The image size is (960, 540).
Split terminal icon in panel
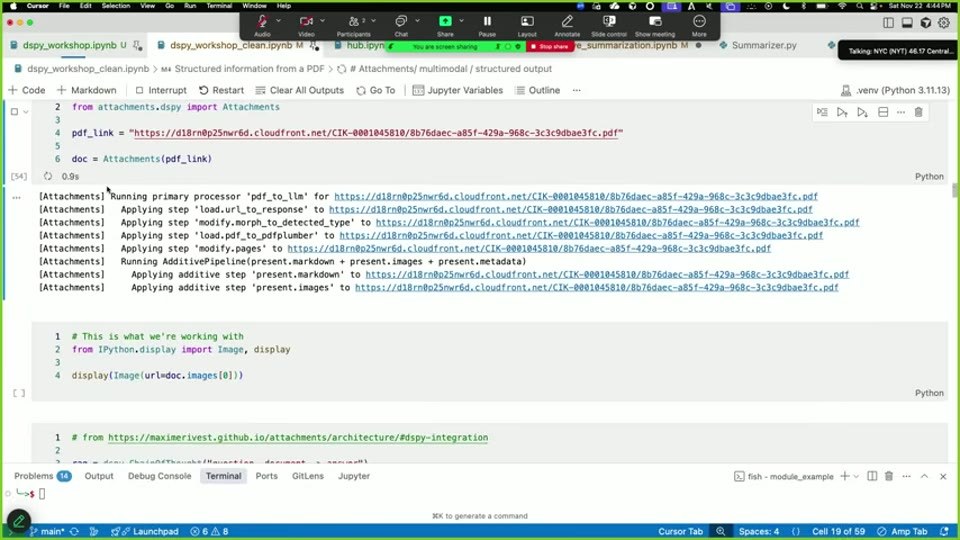click(872, 476)
